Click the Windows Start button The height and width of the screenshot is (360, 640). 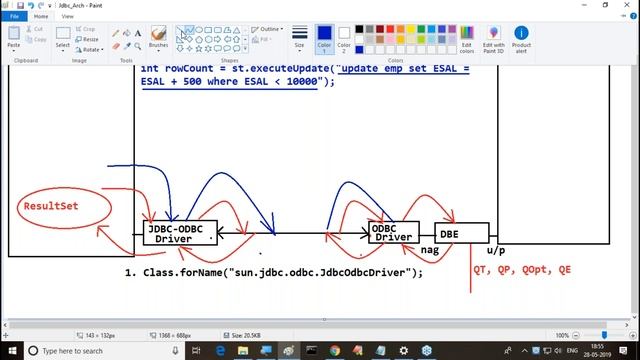click(12, 351)
